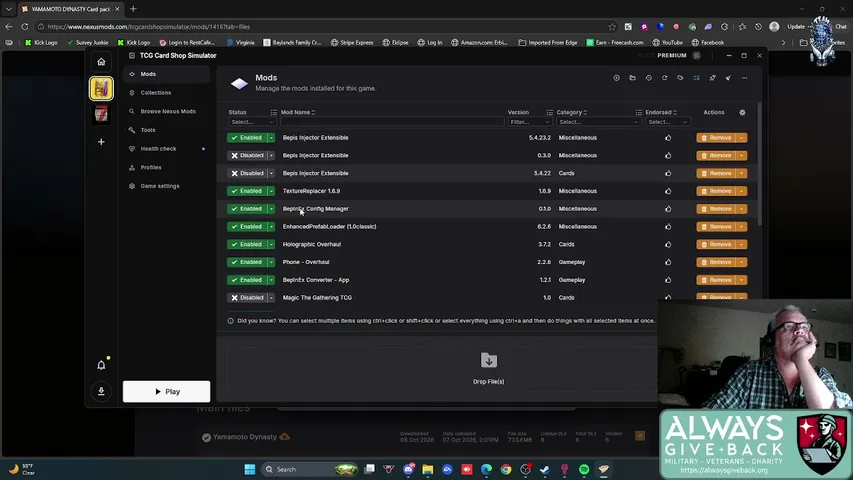Open the Tools sidebar item
This screenshot has height=480, width=853.
click(x=166, y=130)
